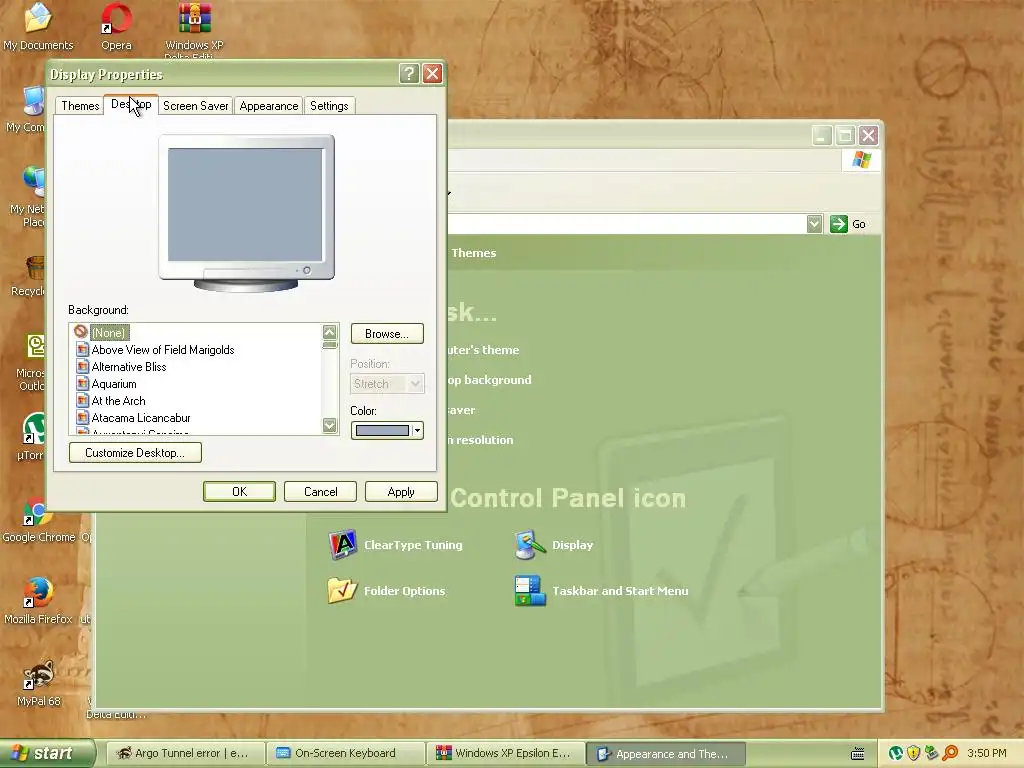Click Cancel in Display Properties
This screenshot has height=768, width=1024.
tap(320, 492)
